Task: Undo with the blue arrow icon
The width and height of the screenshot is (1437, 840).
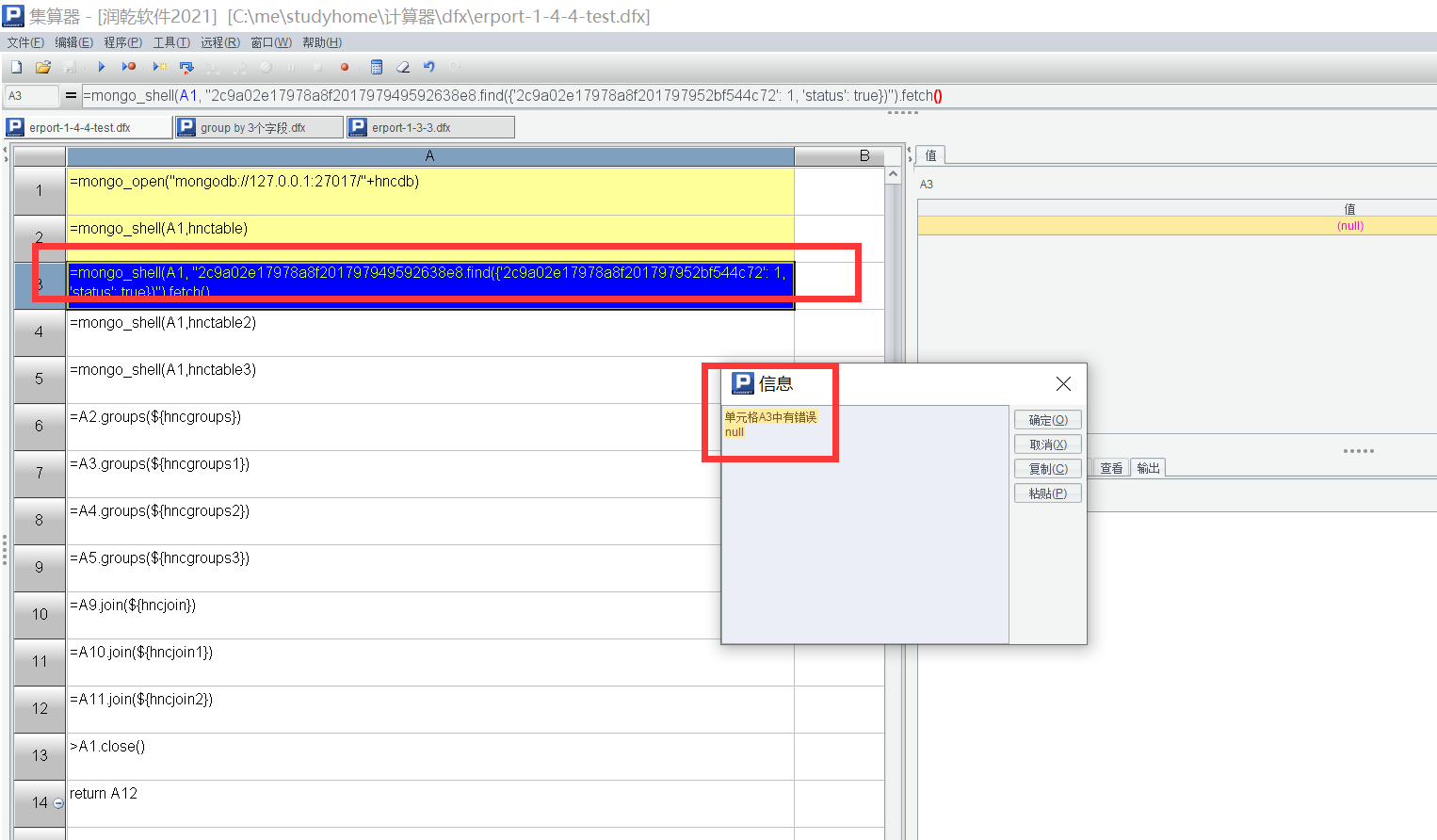Action: tap(429, 67)
